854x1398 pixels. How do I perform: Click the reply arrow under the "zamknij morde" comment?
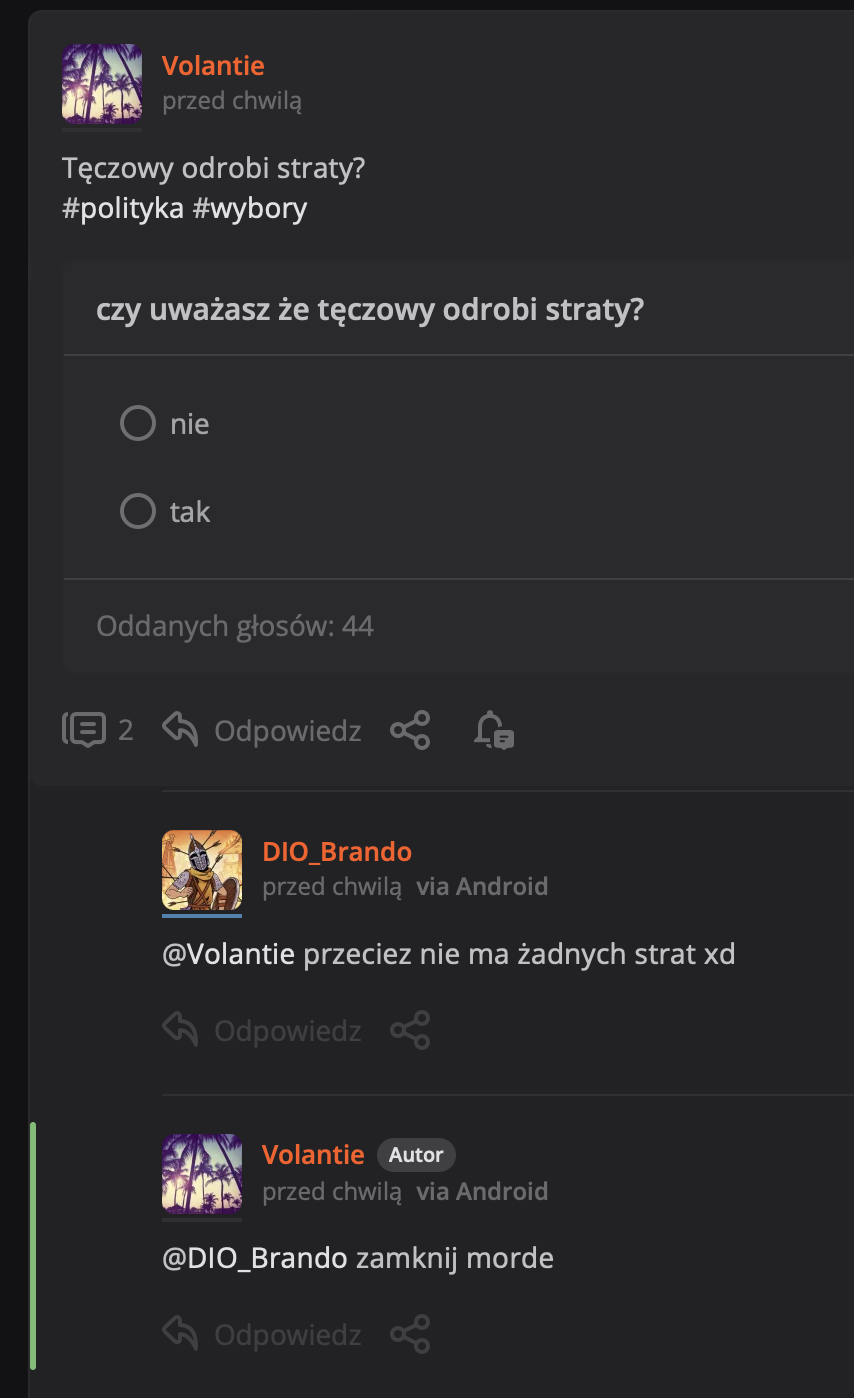tap(180, 1334)
